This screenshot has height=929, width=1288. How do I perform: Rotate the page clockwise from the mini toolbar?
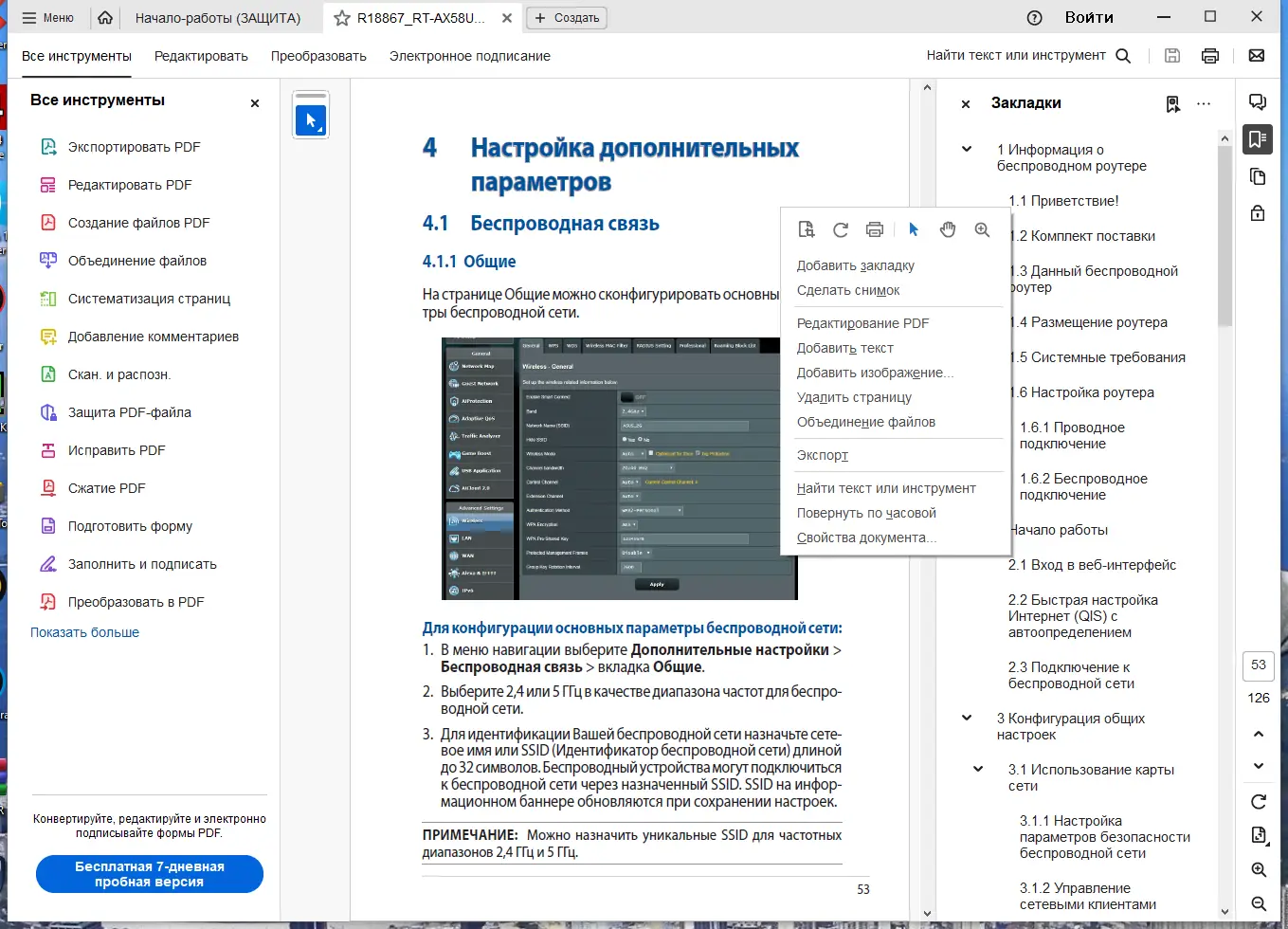tap(841, 228)
